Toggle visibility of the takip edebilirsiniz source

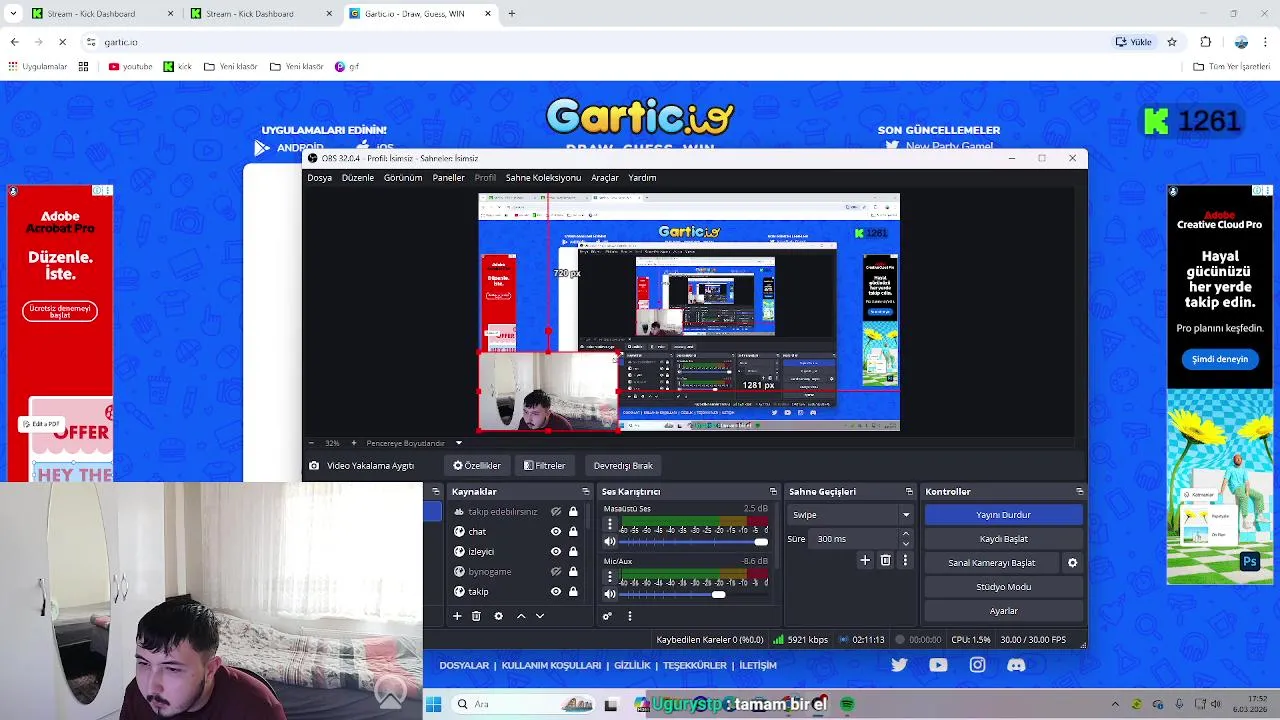(x=556, y=512)
